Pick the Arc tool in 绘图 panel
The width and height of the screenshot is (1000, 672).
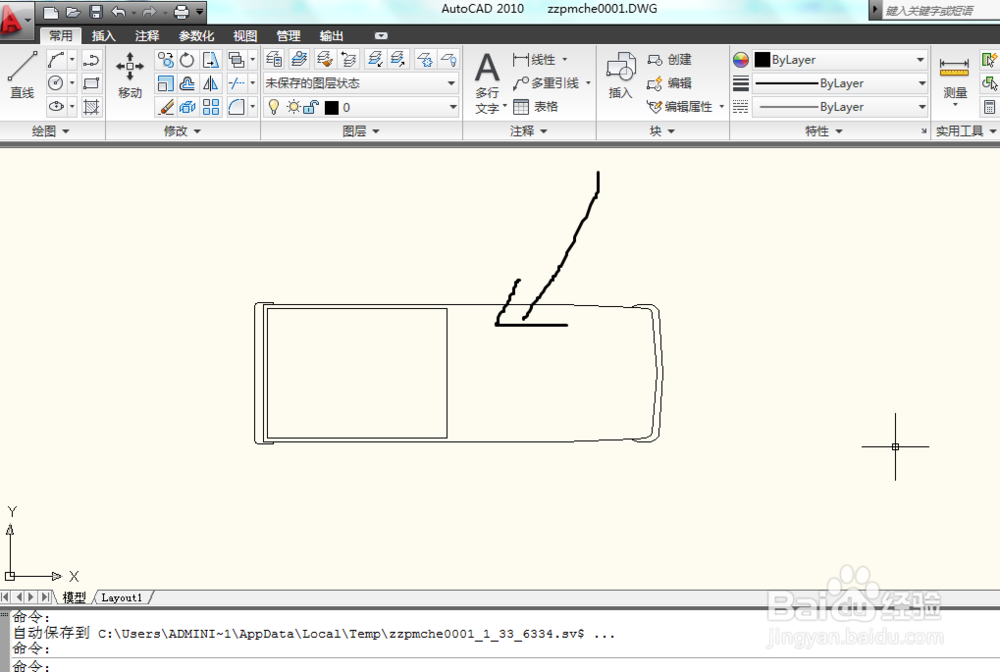tap(55, 60)
